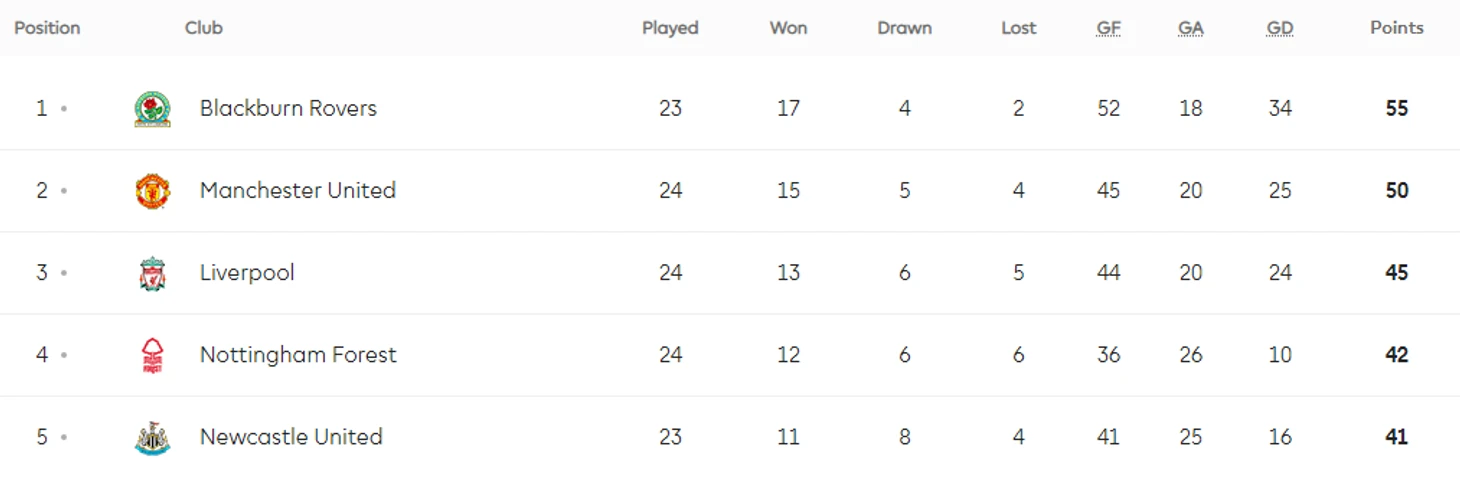This screenshot has width=1460, height=477.
Task: Click the Won column header
Action: 788,28
